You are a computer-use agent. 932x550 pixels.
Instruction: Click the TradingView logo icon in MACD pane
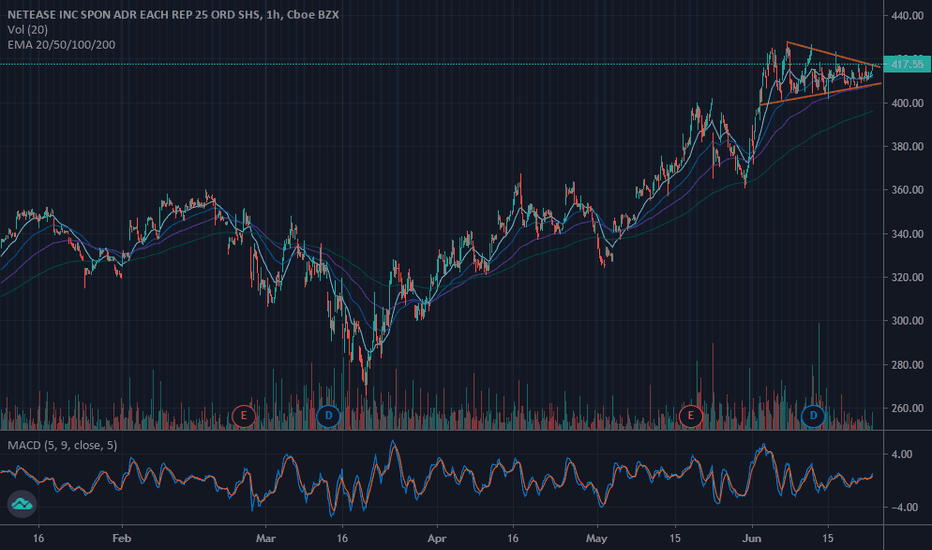21,504
